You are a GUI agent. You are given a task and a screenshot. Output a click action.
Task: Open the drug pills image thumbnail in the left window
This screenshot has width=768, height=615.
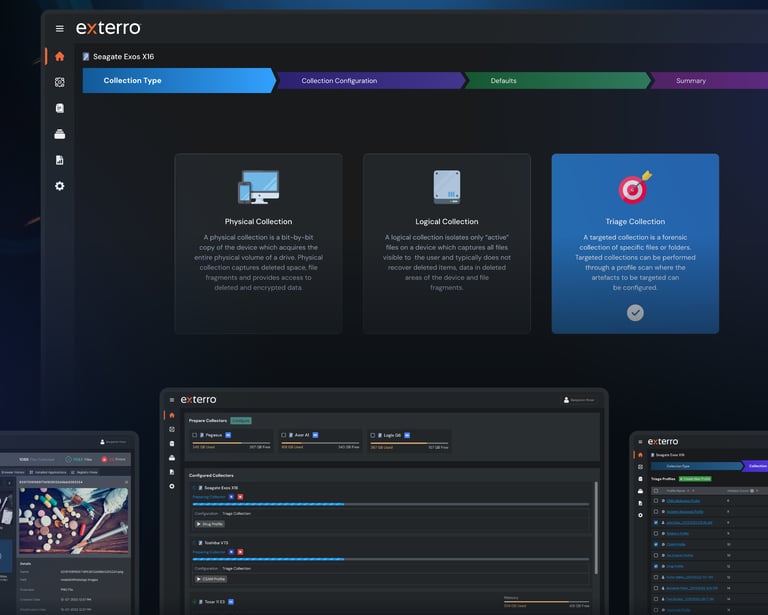click(x=73, y=520)
